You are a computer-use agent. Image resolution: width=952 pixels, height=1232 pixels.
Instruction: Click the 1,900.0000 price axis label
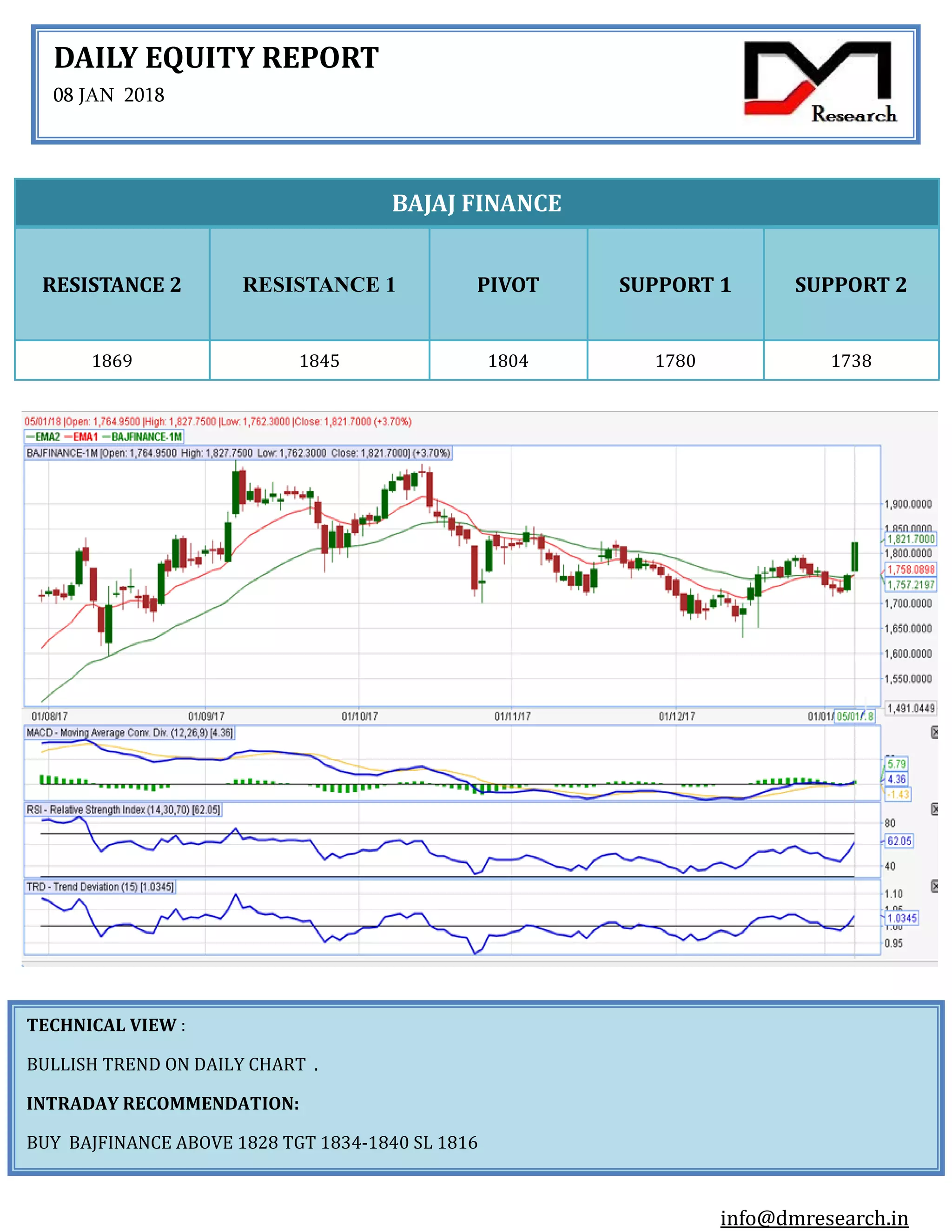908,504
